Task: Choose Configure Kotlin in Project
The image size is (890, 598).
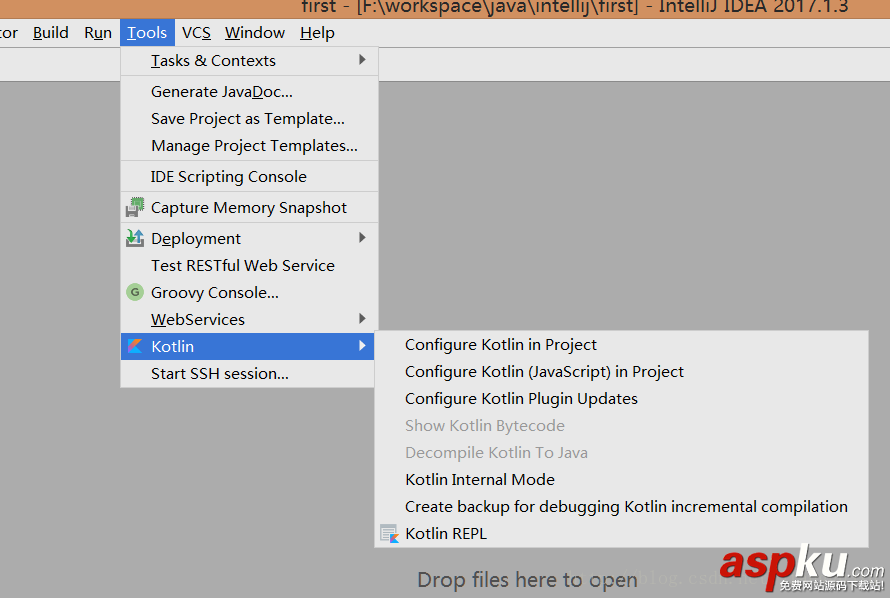Action: coord(622,345)
